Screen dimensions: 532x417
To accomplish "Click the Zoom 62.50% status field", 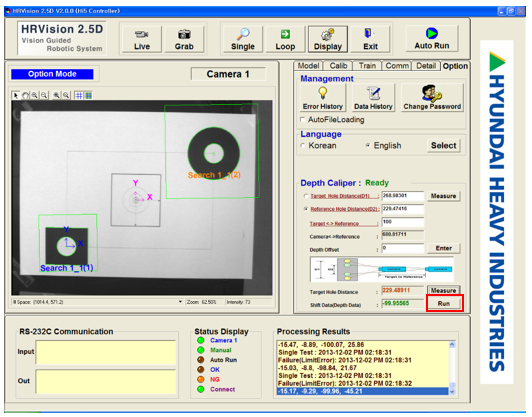I will (x=204, y=302).
